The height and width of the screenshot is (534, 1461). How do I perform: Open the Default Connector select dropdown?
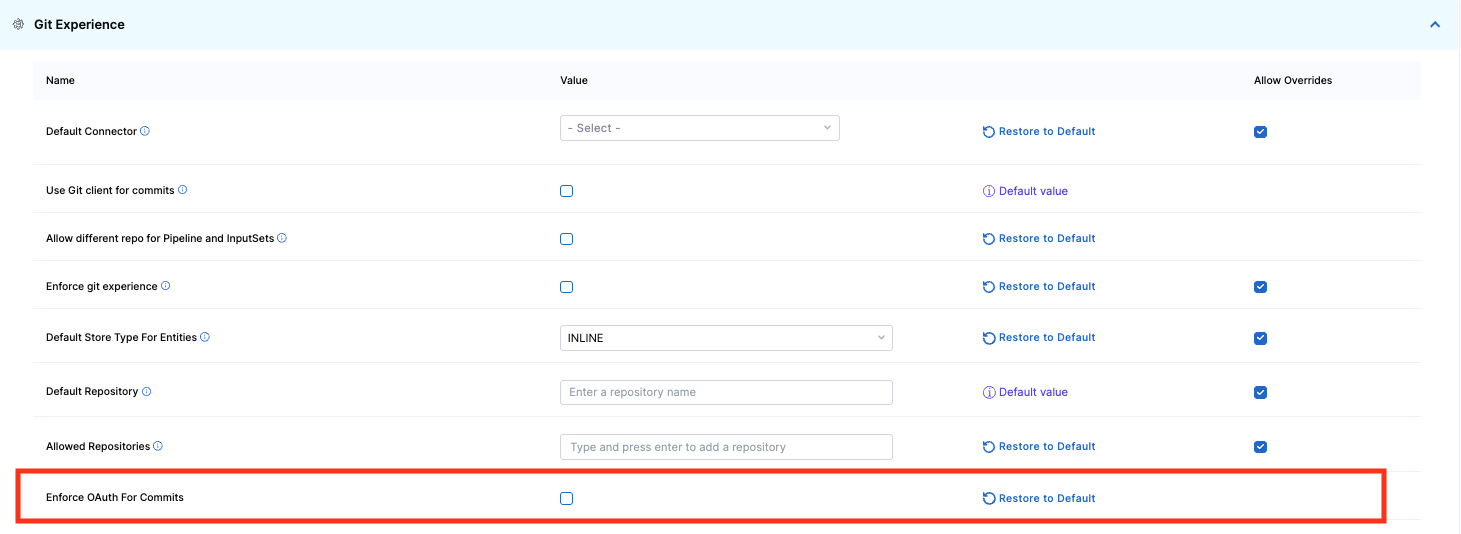[x=699, y=128]
